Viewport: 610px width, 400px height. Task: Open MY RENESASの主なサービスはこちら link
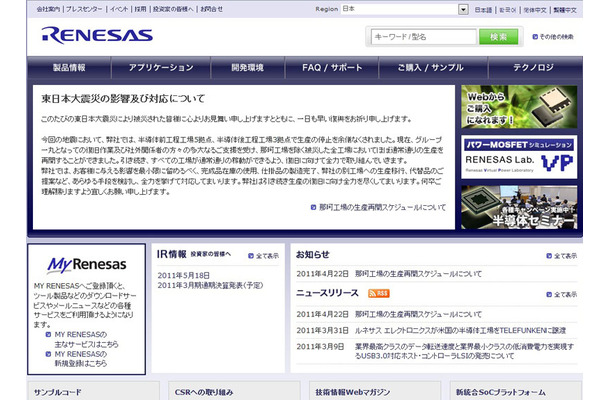[x=86, y=339]
